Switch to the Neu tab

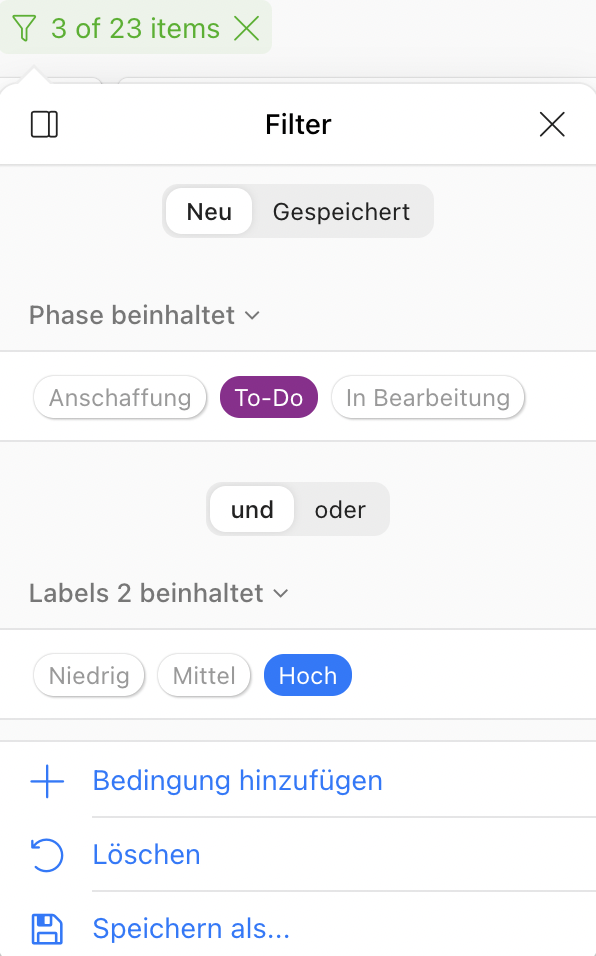click(x=208, y=211)
